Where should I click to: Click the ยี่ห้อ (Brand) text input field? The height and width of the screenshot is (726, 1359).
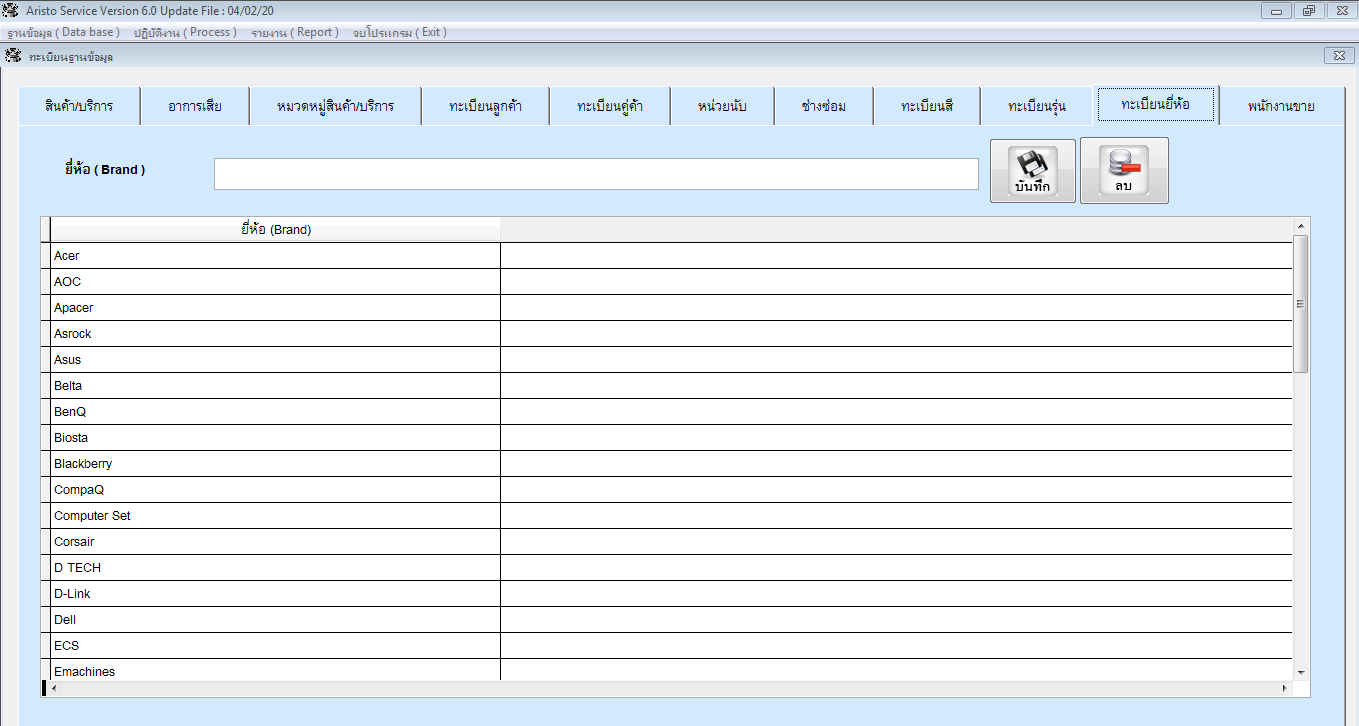click(596, 173)
